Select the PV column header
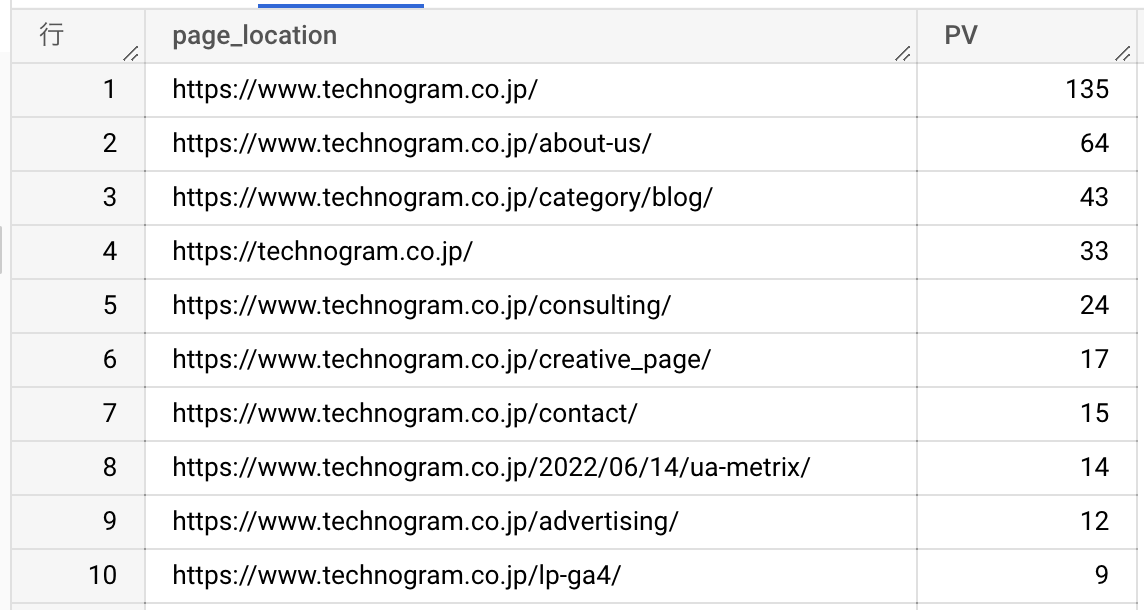 (1027, 36)
